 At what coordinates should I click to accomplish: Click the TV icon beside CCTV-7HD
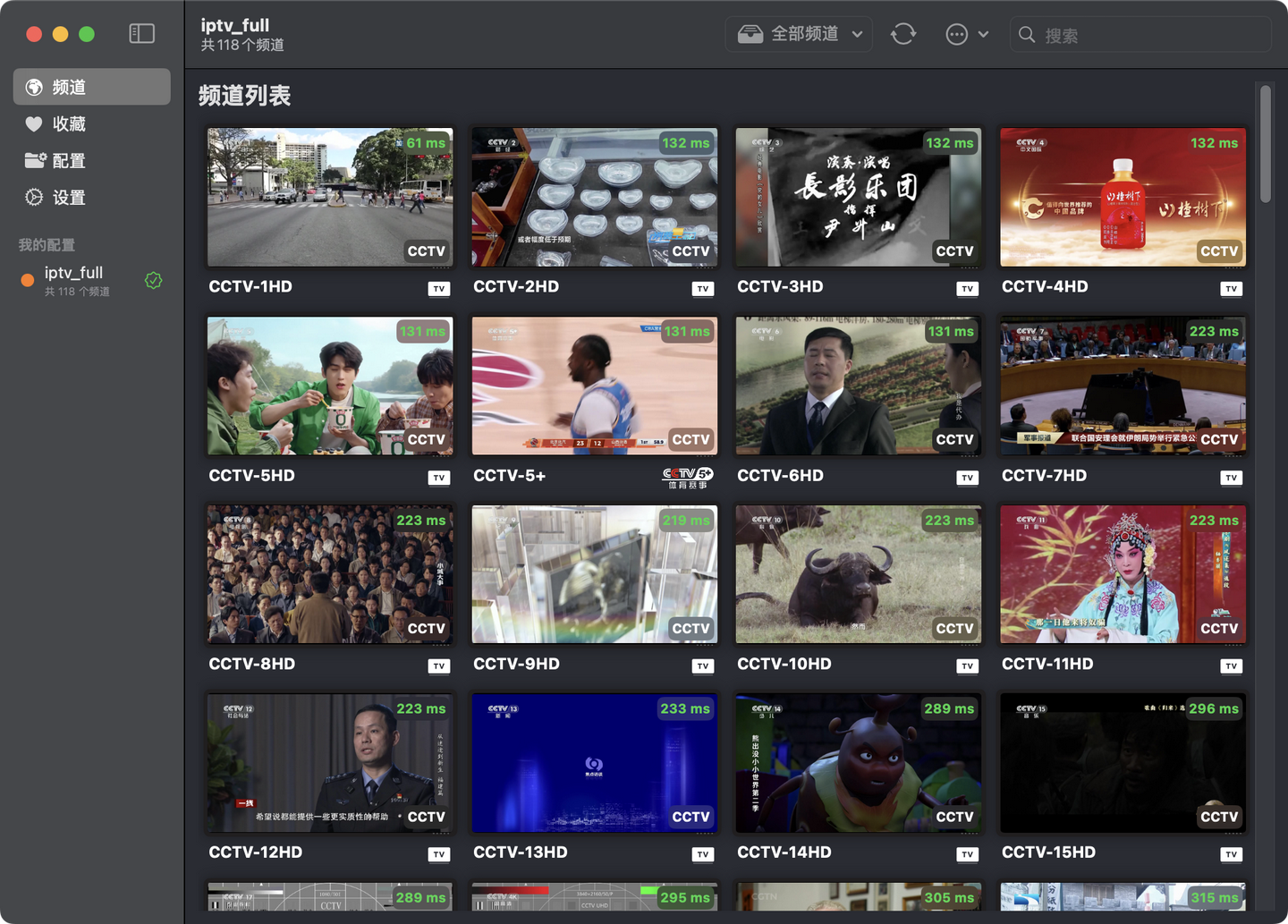1232,478
